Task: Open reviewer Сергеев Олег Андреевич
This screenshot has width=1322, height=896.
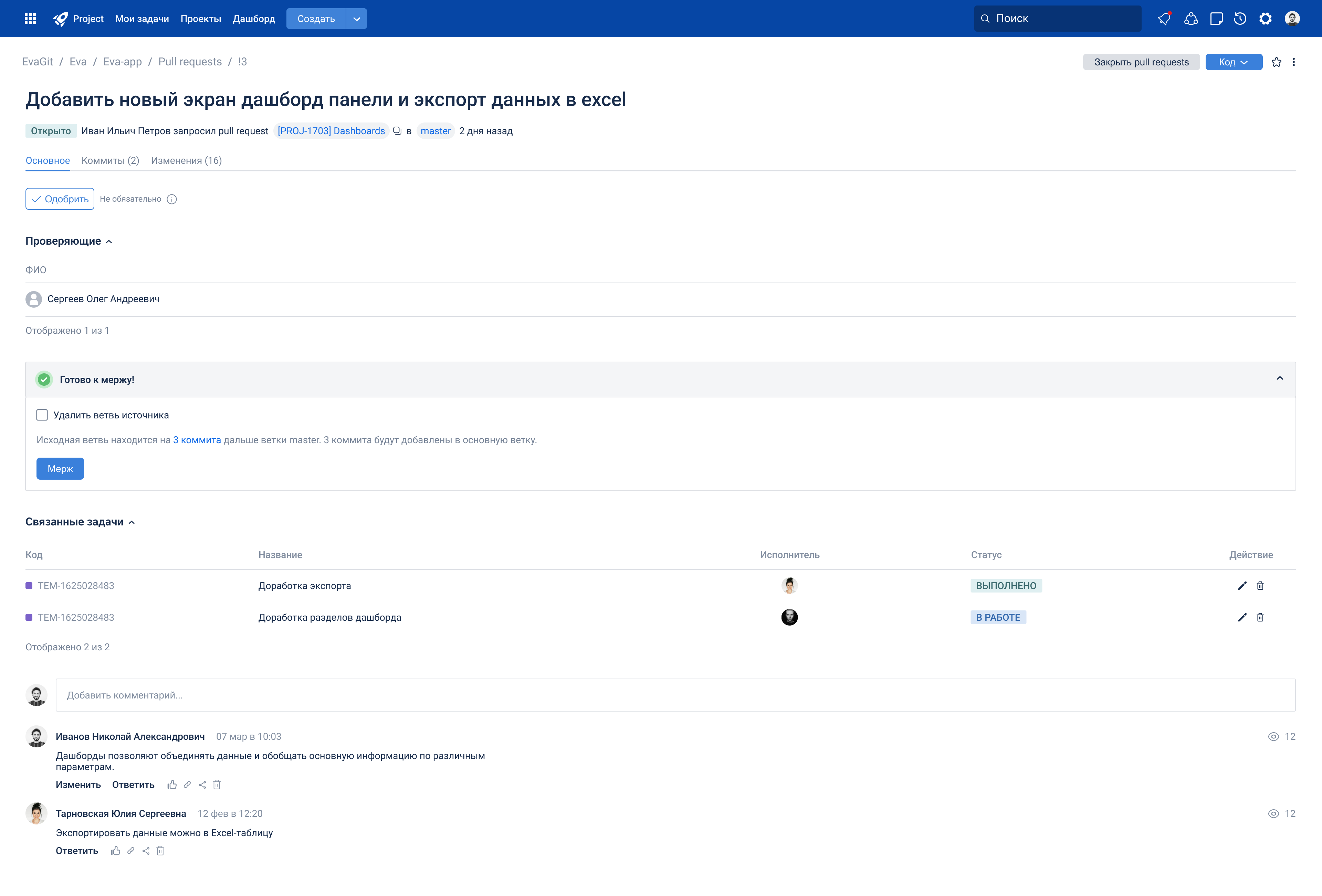Action: [104, 299]
